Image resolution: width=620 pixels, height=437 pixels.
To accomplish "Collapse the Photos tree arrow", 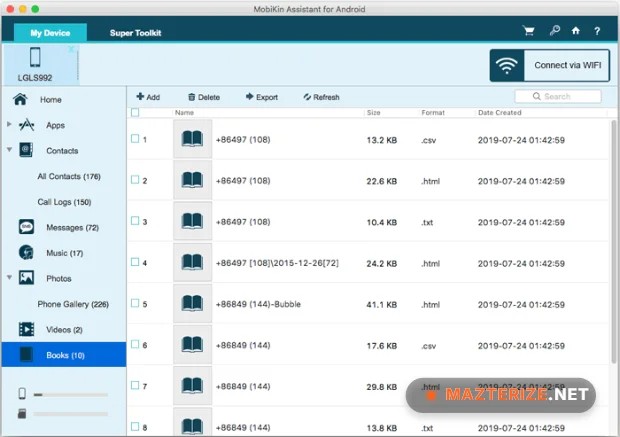I will (9, 277).
